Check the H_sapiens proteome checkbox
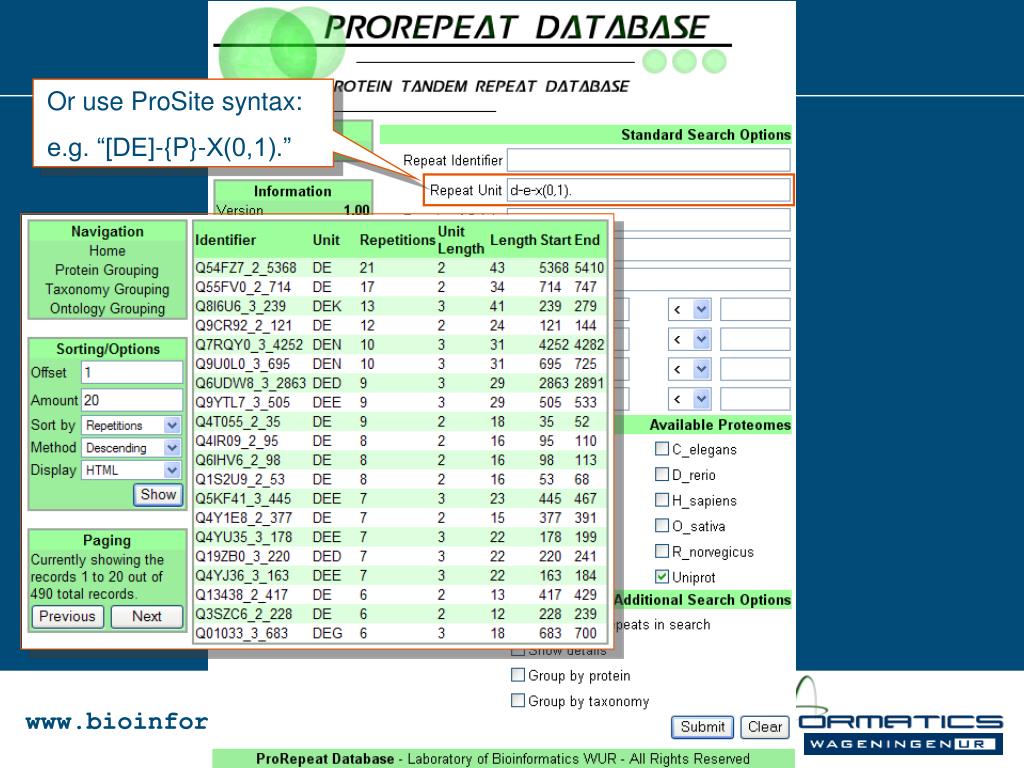This screenshot has height=768, width=1024. tap(662, 500)
